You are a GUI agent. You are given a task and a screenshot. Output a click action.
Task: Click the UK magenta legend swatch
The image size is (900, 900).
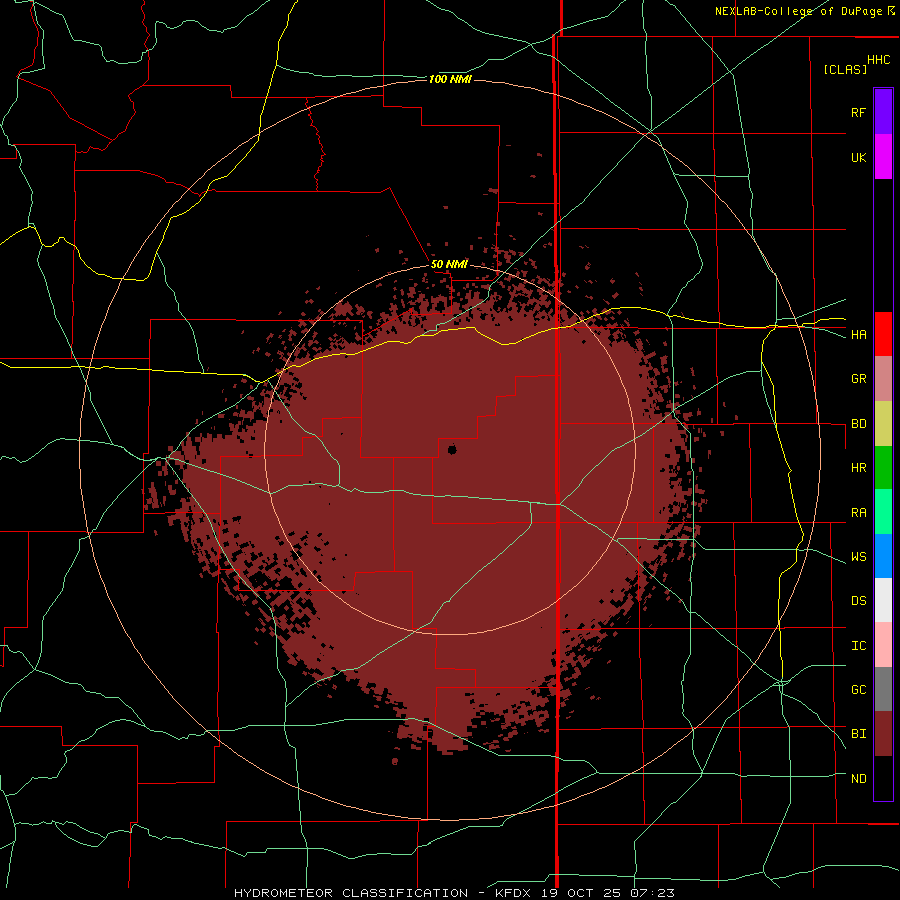coord(883,157)
